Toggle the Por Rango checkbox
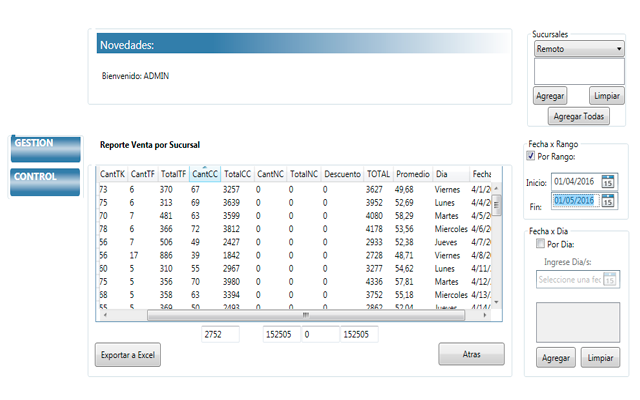 click(x=530, y=157)
